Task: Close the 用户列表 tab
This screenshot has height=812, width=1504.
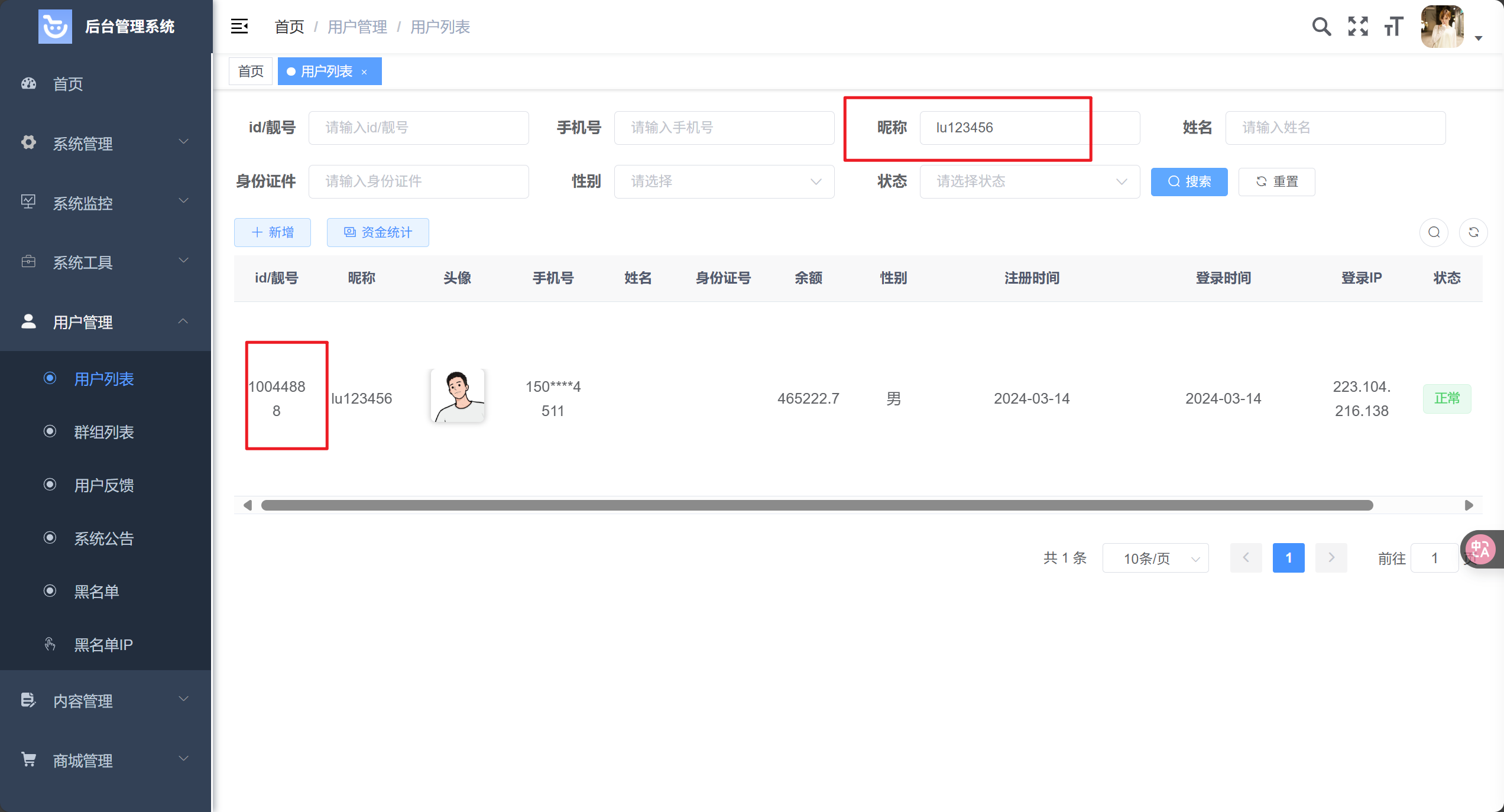Action: pos(364,72)
